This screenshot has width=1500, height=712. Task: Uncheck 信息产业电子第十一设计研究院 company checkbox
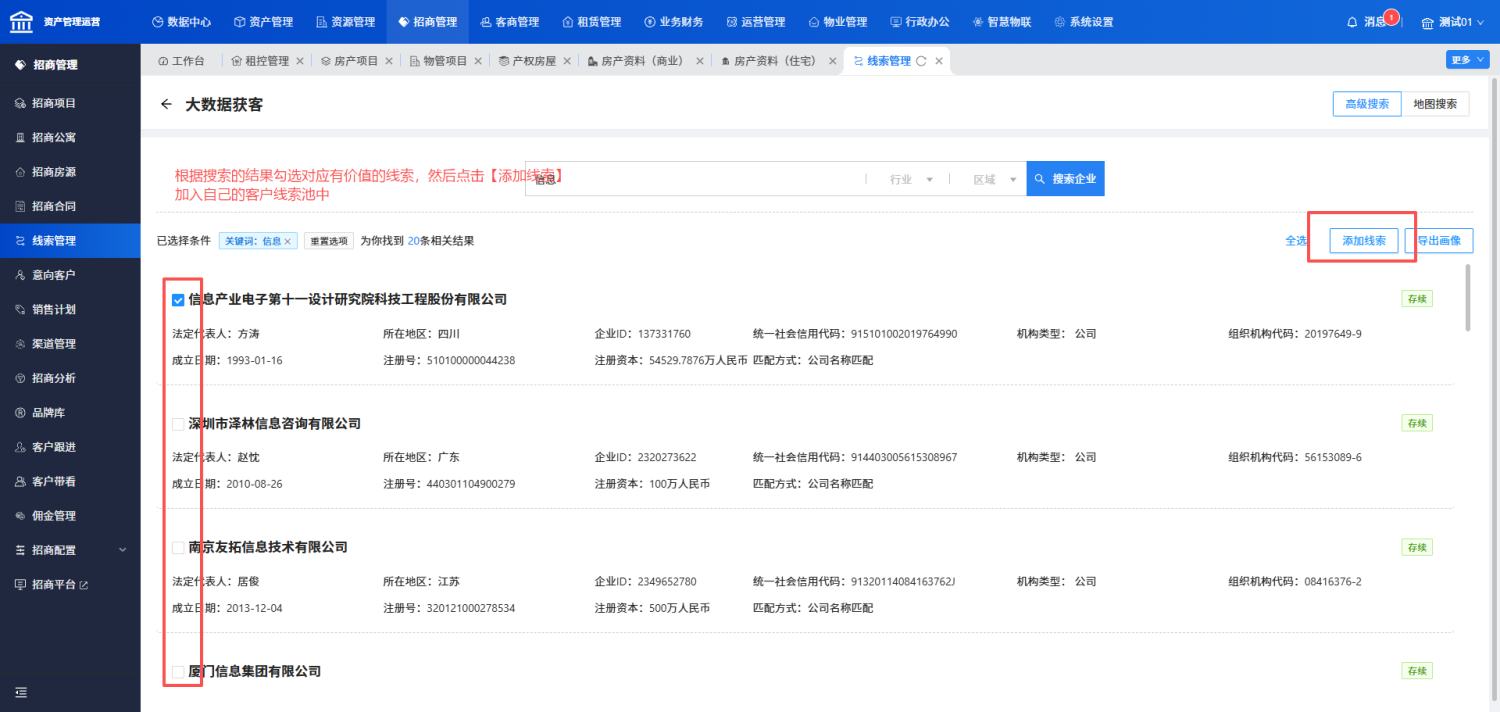click(x=178, y=299)
